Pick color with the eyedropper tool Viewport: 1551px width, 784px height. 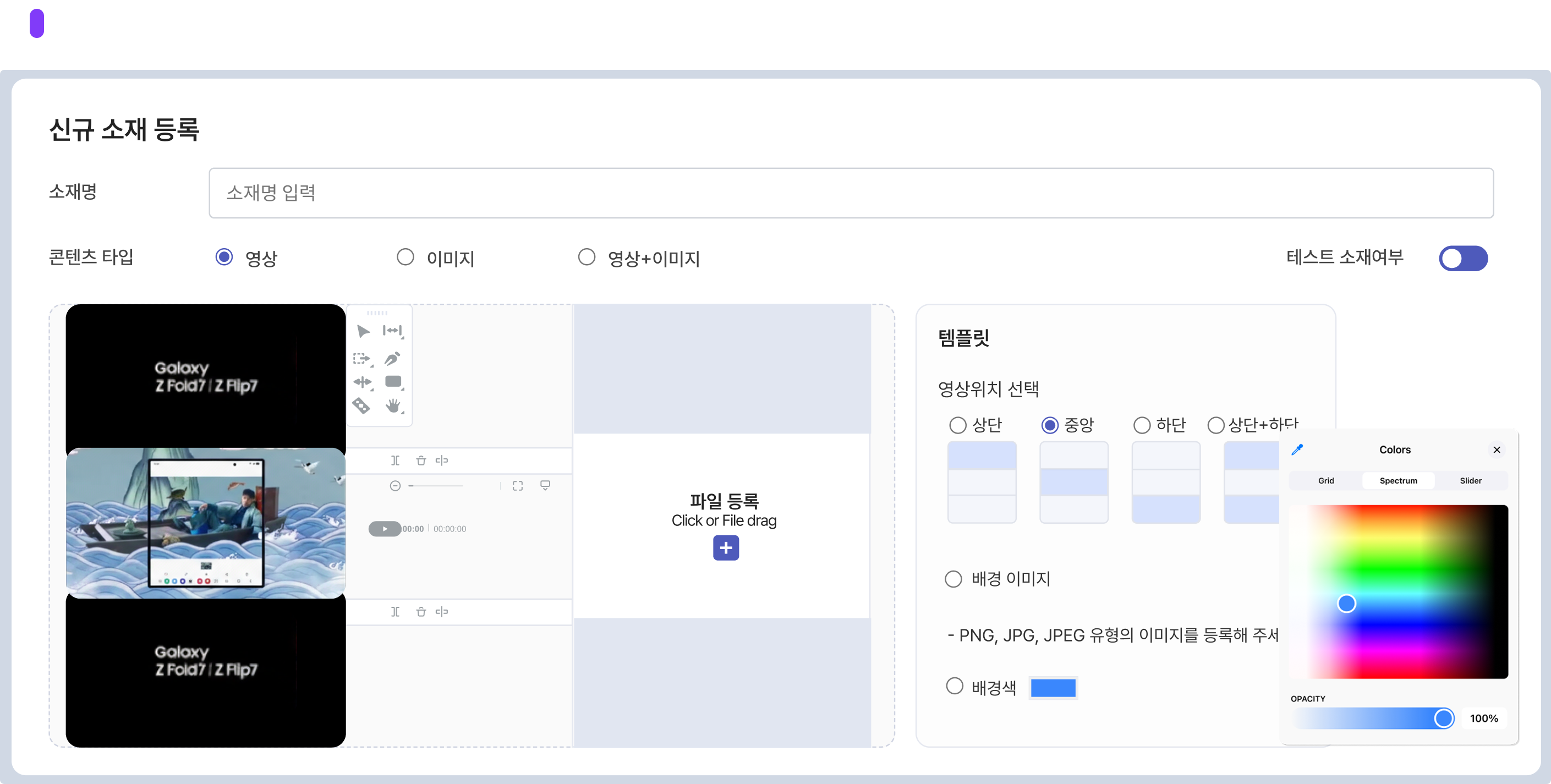tap(1297, 450)
